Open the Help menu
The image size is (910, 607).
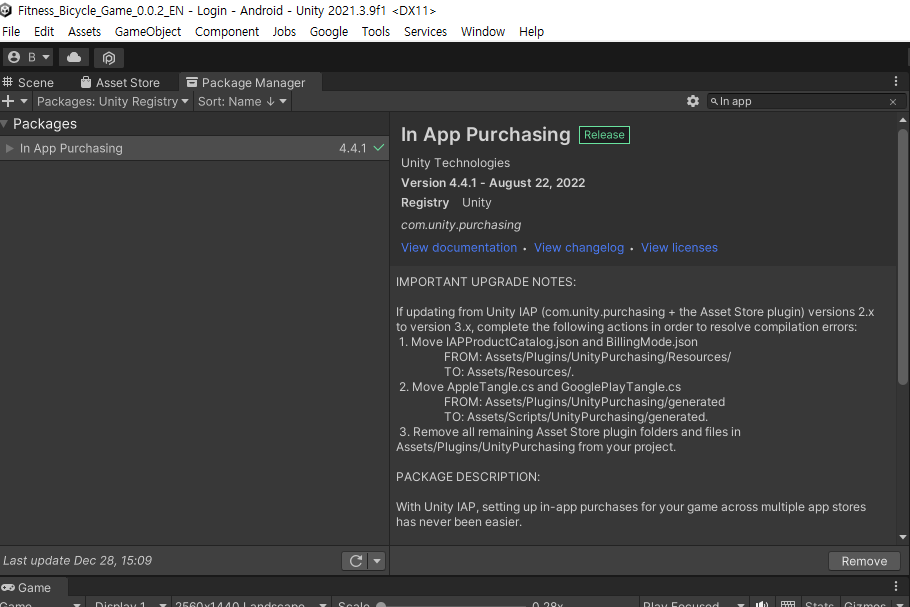[x=531, y=32]
